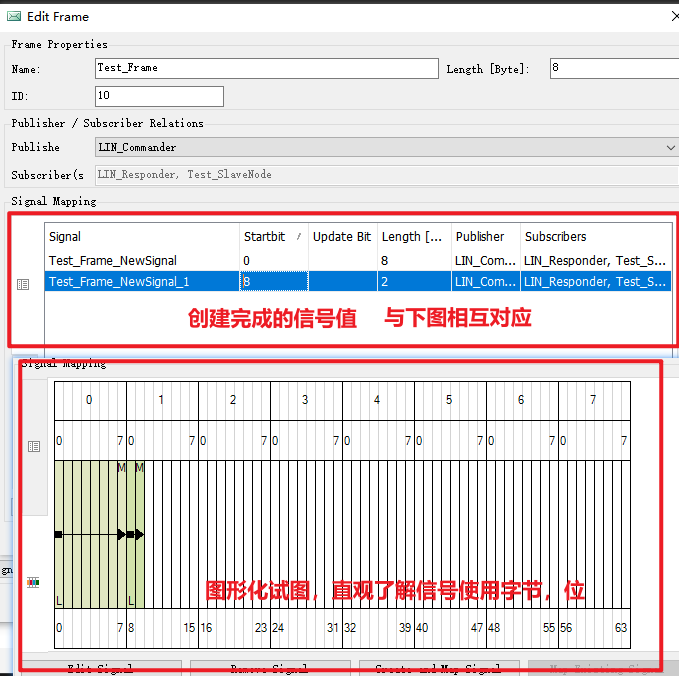
Task: Sort by the Startbit column header
Action: tap(274, 236)
